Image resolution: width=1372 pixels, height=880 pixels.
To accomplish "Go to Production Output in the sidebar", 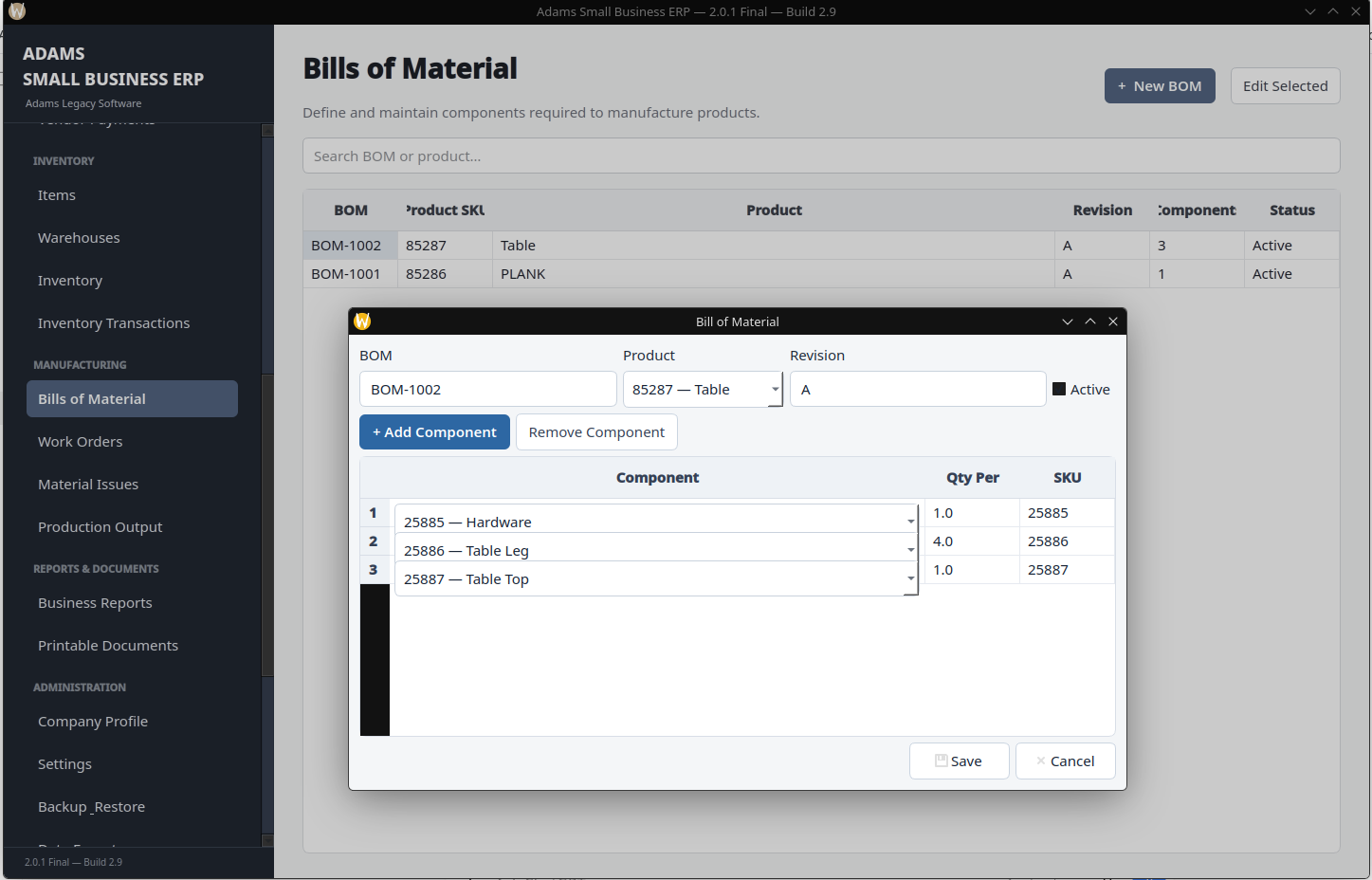I will point(132,527).
